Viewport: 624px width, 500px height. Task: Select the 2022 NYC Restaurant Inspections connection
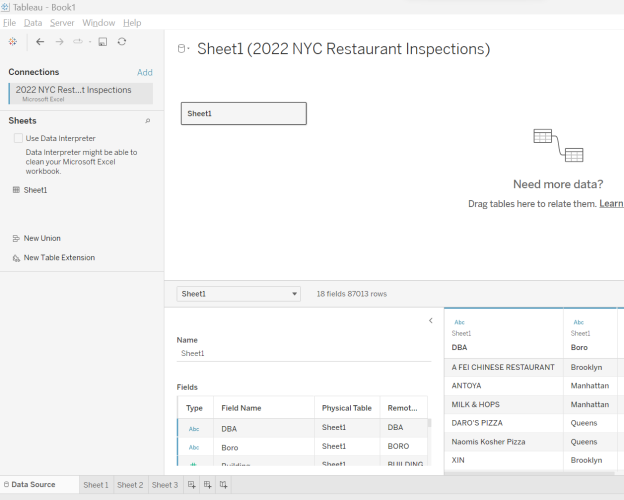coord(81,94)
